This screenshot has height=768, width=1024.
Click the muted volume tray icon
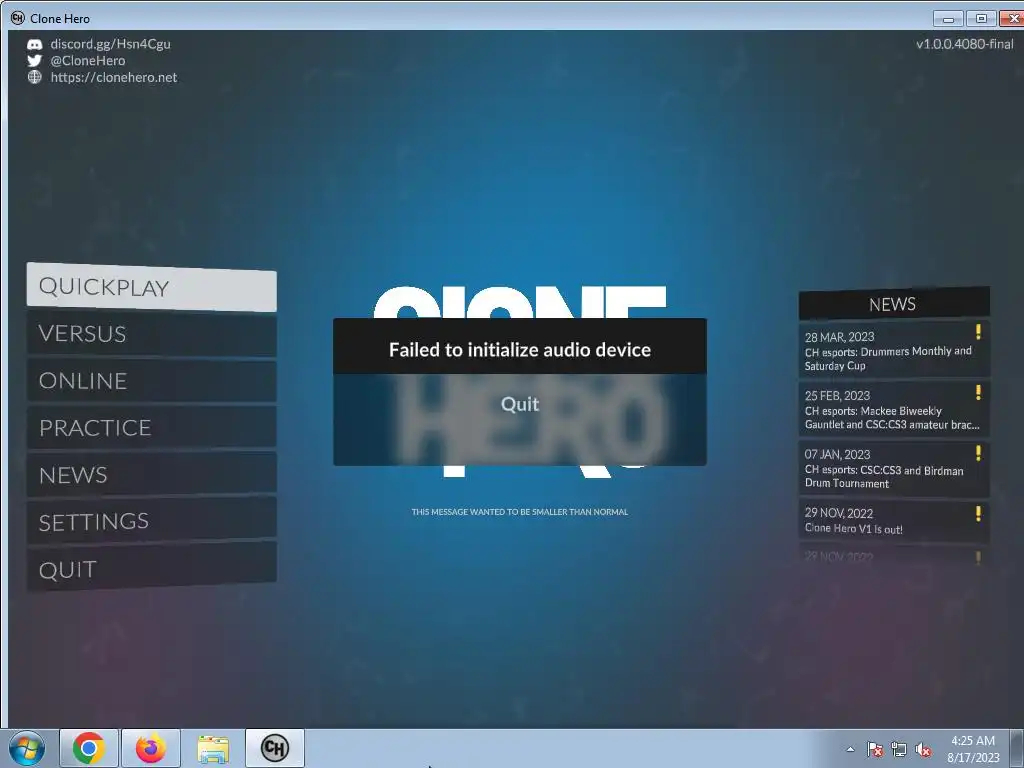[923, 749]
